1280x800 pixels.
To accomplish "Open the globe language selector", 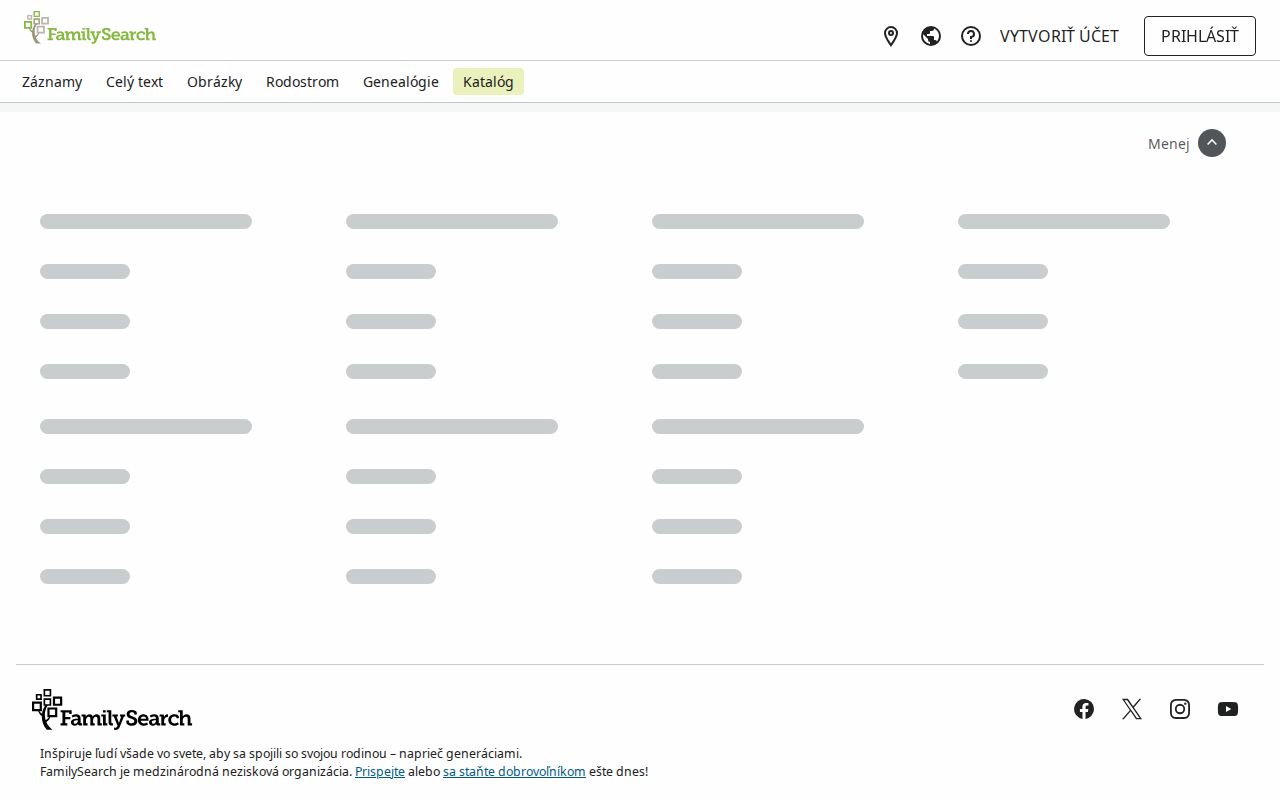I will tap(931, 36).
